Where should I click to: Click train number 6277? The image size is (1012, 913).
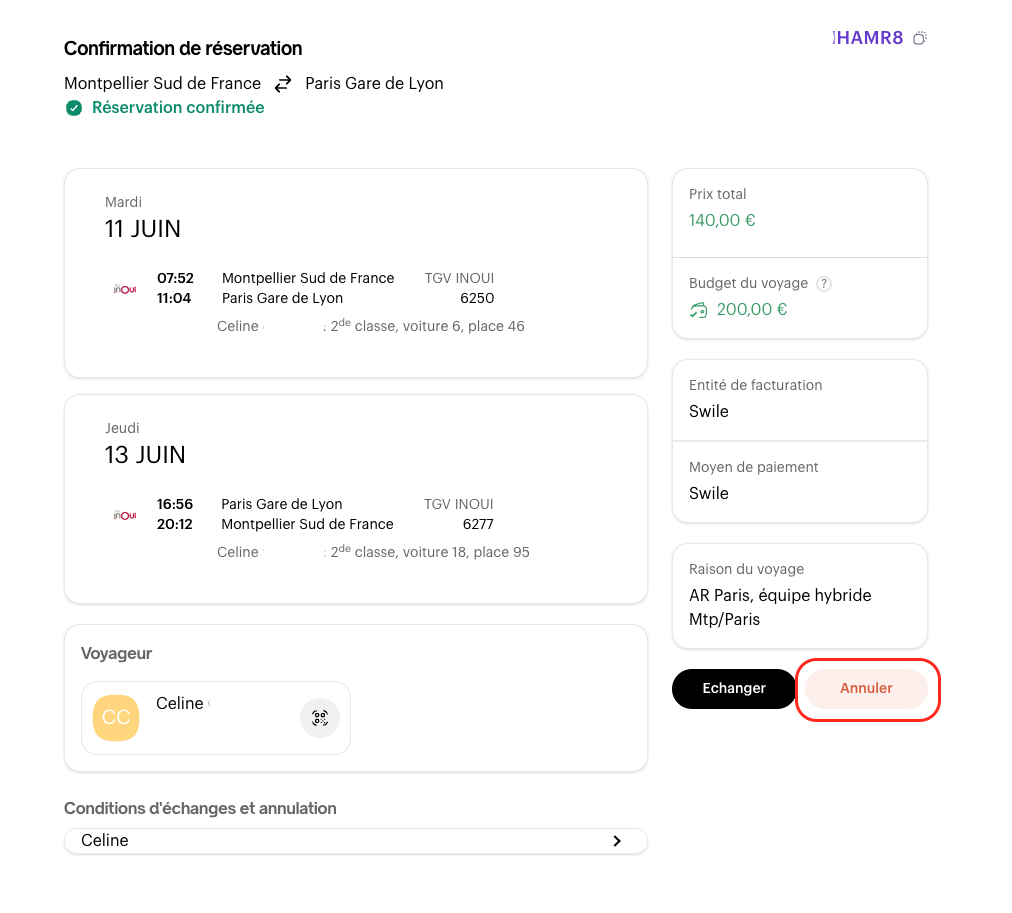point(477,524)
